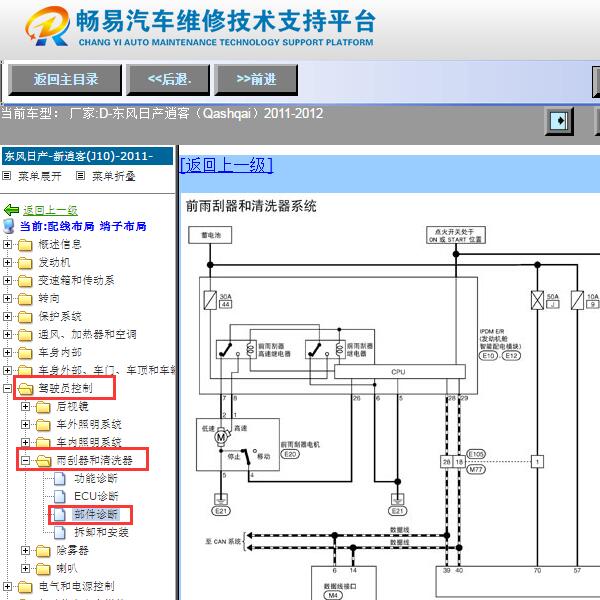Screen dimensions: 600x600
Task: Open the 功能诊断 page
Action: 96,478
